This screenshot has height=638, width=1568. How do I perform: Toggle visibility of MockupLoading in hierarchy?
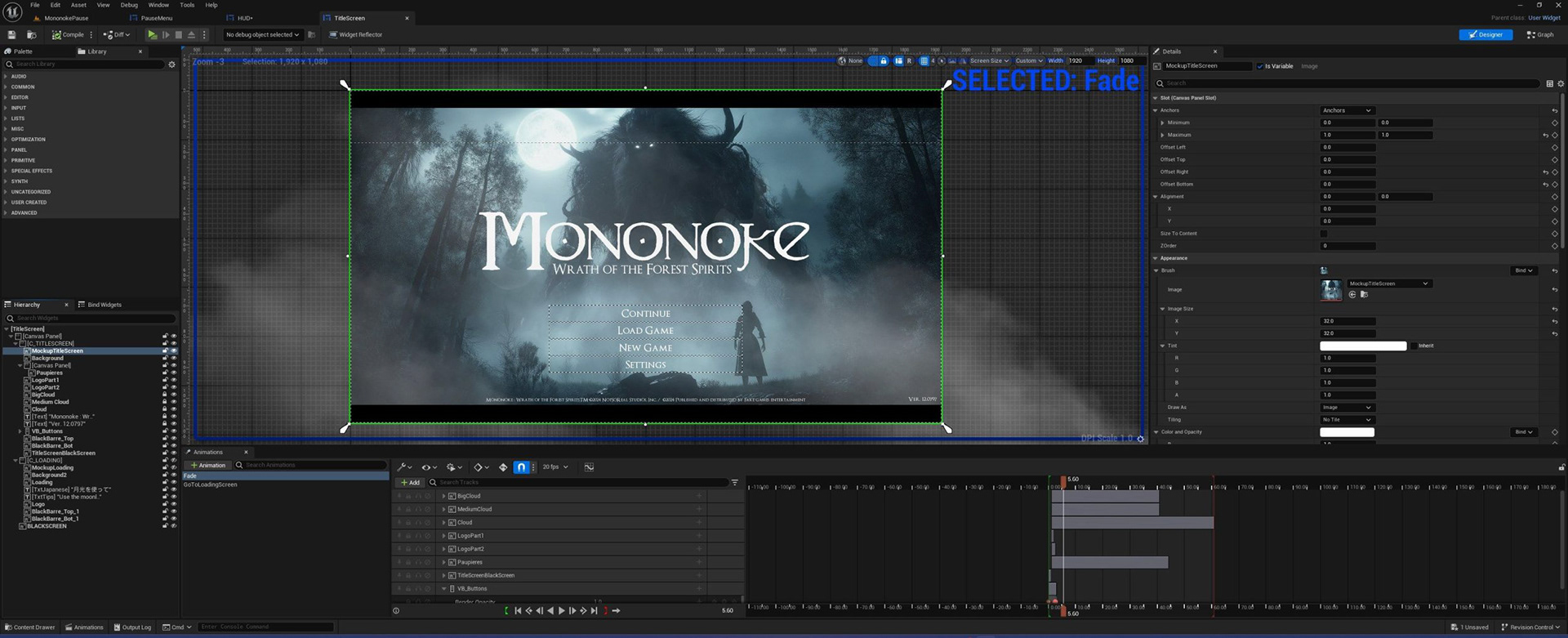point(173,468)
